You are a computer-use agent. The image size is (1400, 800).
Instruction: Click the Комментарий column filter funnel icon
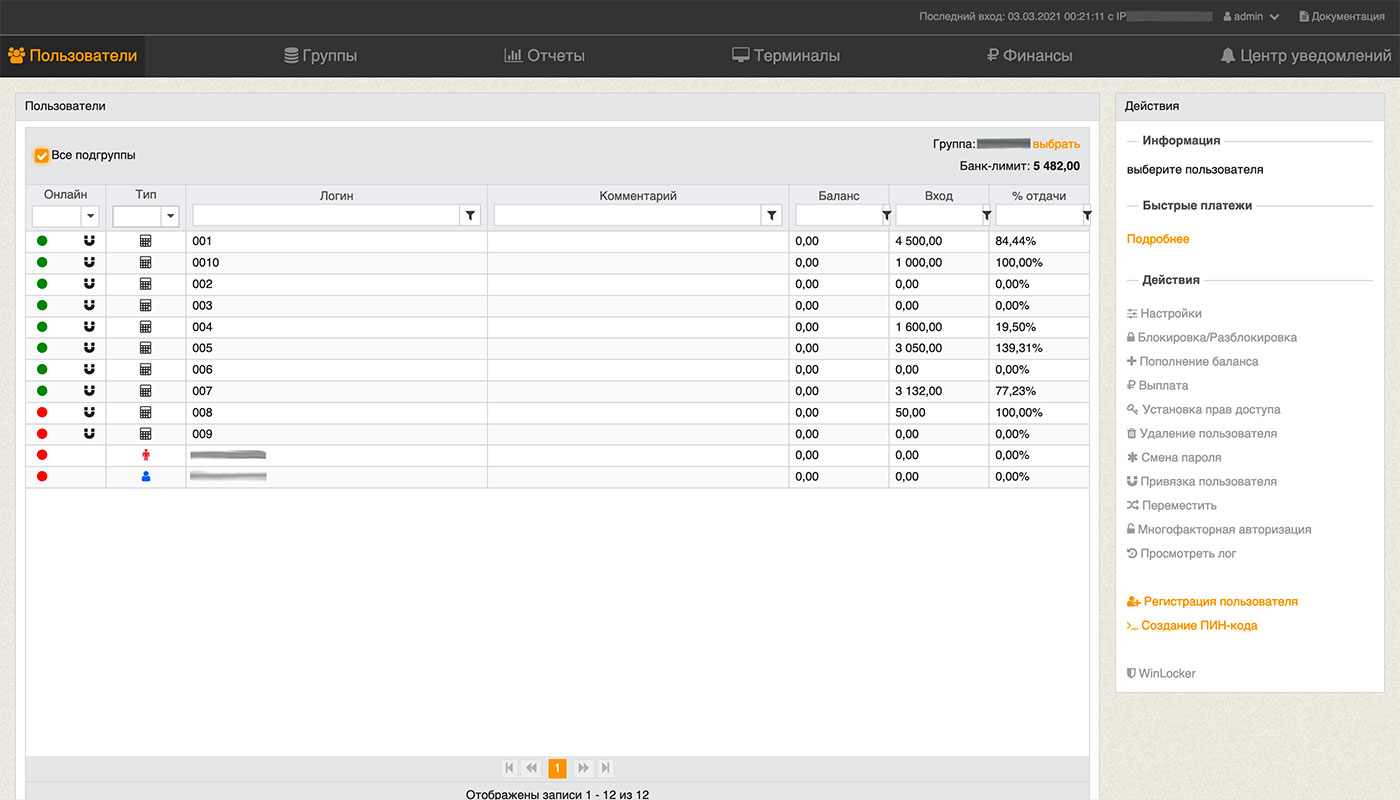(771, 215)
